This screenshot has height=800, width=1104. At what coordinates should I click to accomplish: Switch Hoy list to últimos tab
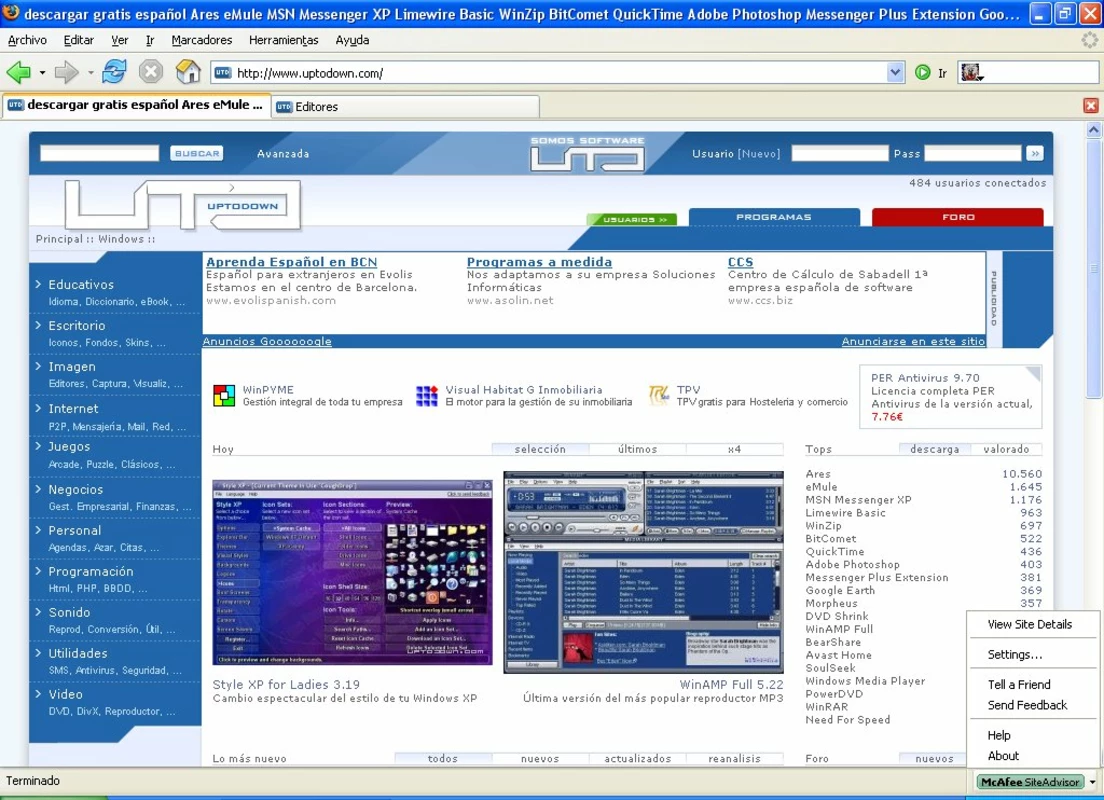(x=637, y=449)
